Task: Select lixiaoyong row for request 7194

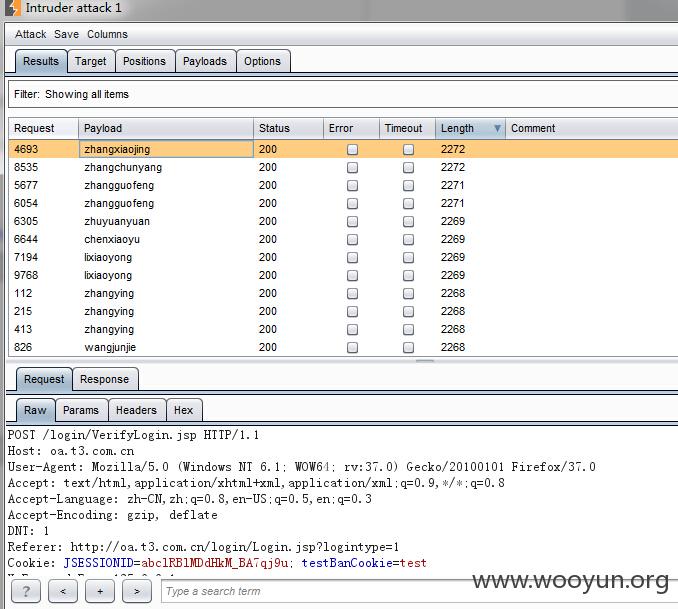Action: point(343,257)
